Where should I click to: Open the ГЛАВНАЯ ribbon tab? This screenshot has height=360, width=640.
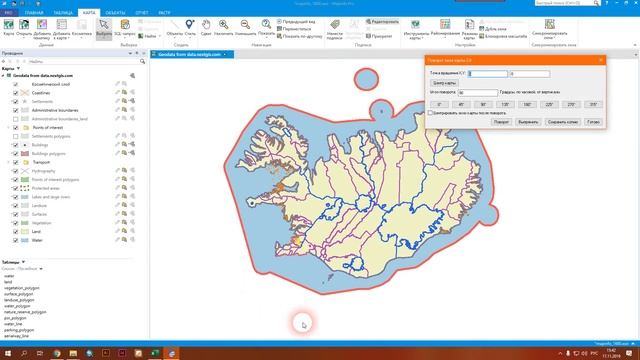pos(34,13)
